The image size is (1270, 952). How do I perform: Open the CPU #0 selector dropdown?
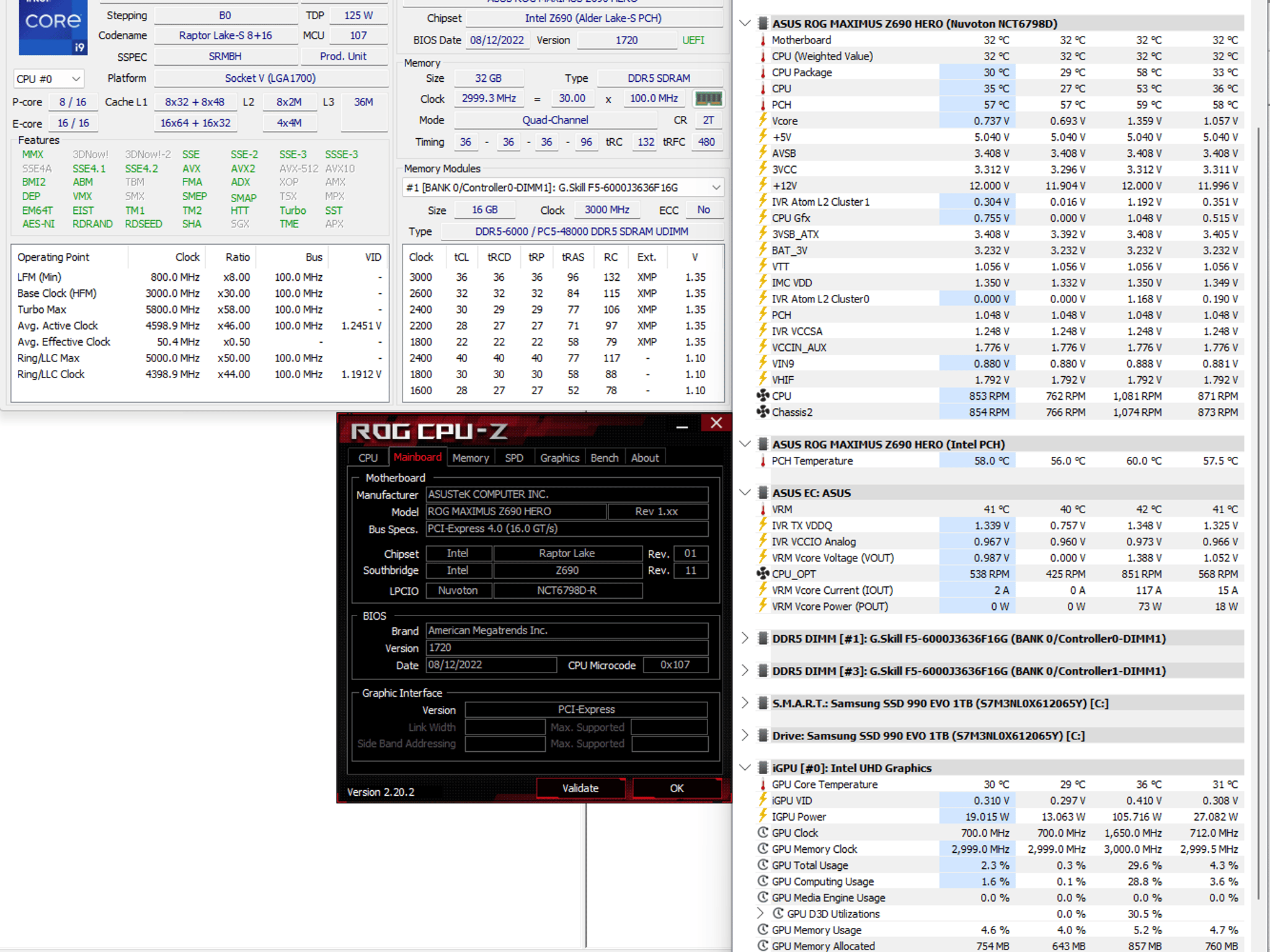point(48,79)
